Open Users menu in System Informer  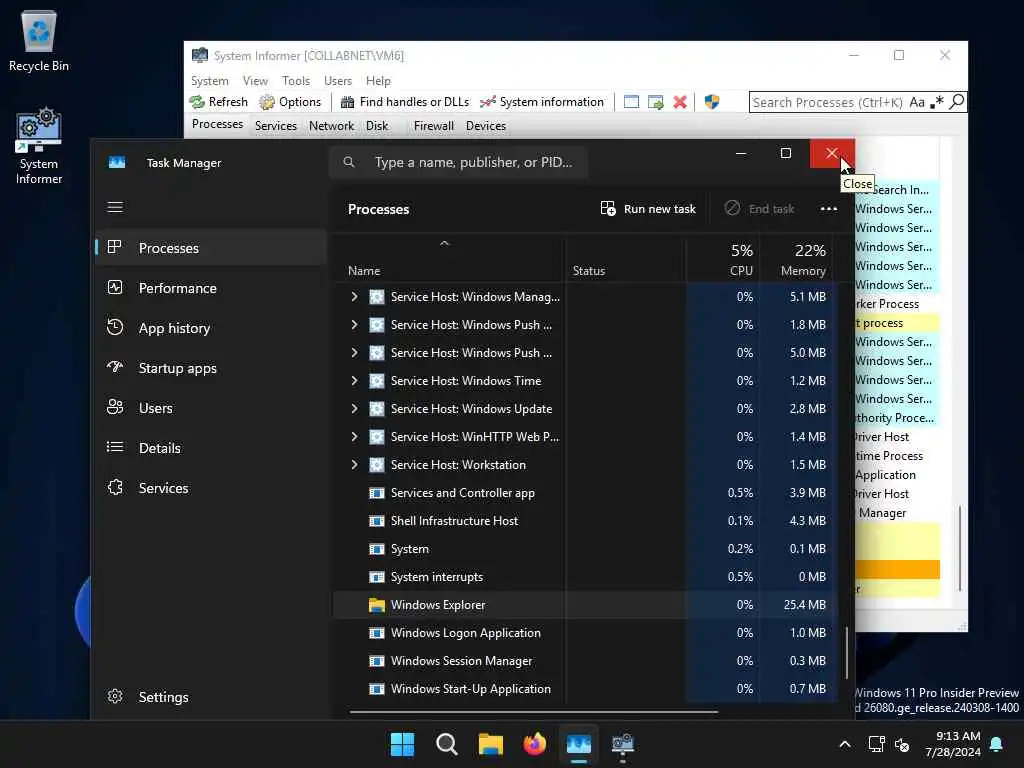click(x=338, y=81)
